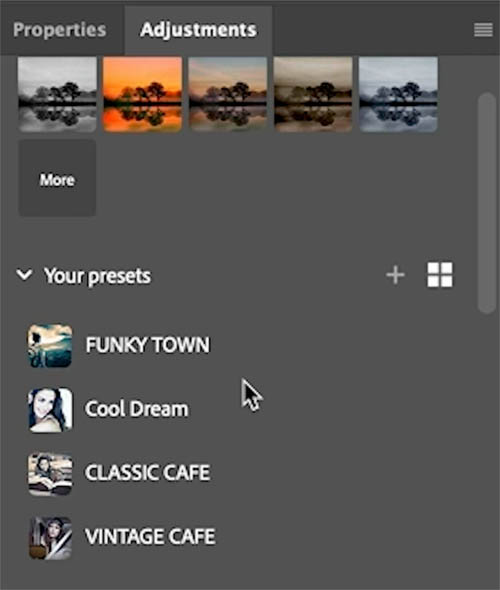500x590 pixels.
Task: Apply the faded warm-toned tree preset
Action: (228, 94)
